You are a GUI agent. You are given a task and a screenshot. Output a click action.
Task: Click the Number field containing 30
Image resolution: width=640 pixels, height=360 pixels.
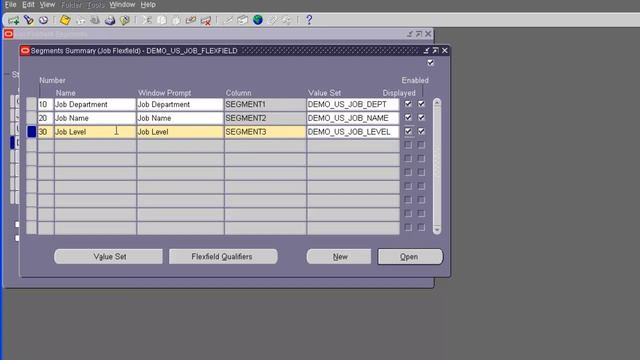point(46,131)
